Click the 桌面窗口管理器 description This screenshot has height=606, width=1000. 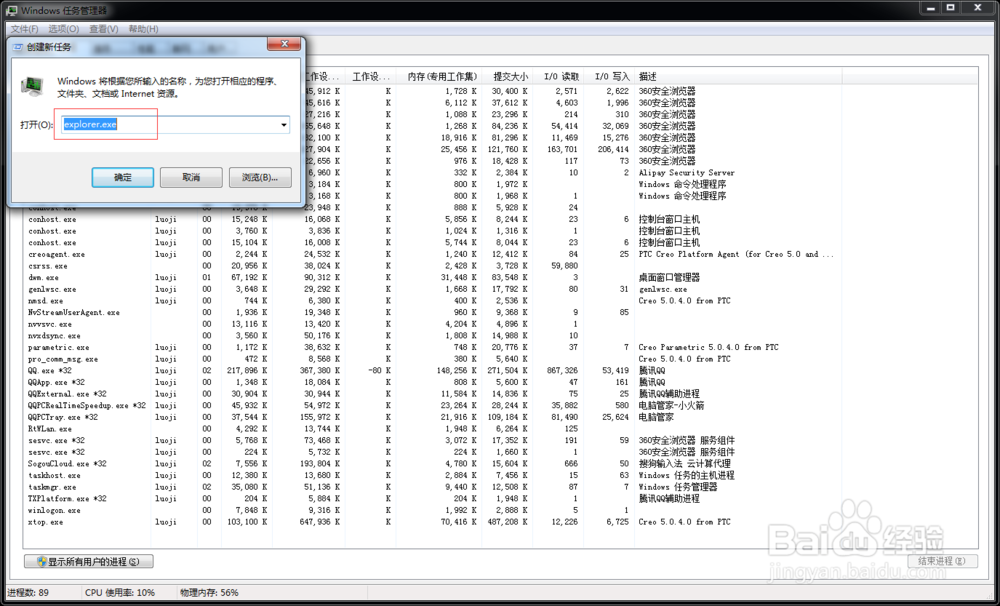point(669,277)
